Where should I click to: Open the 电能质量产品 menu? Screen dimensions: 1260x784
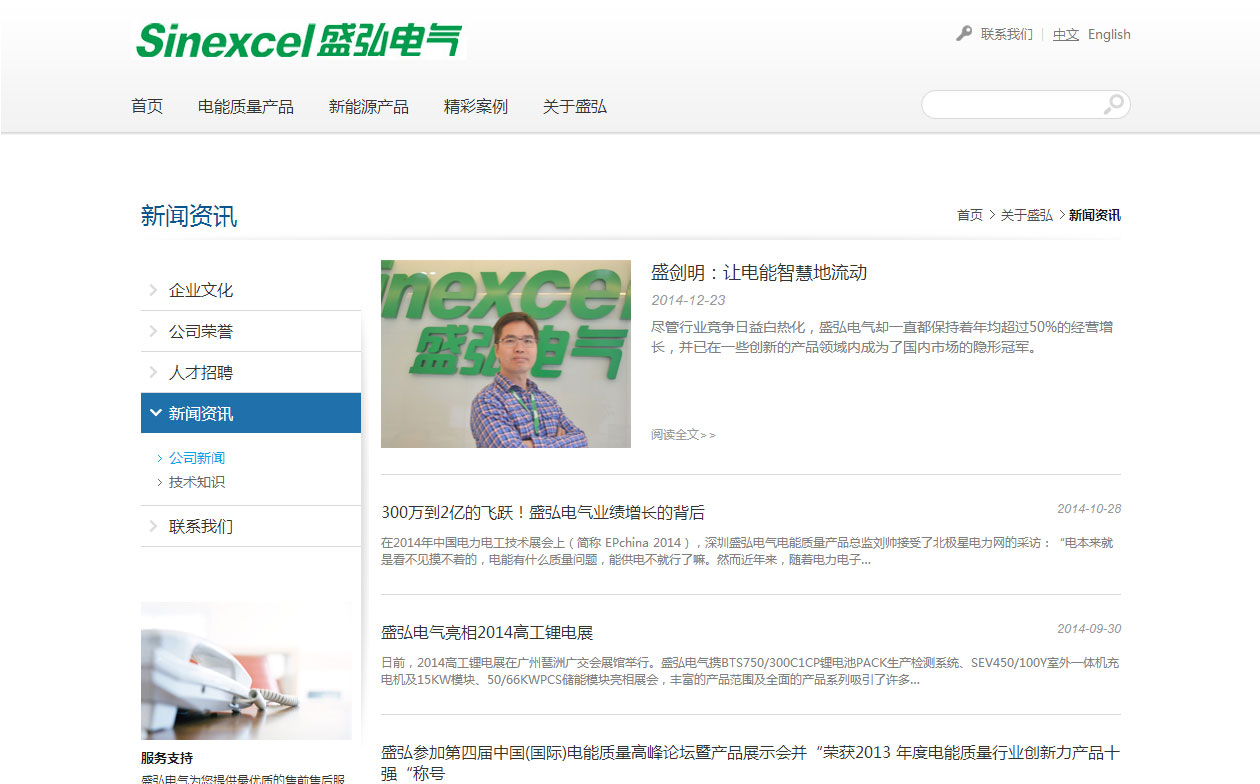coord(246,106)
